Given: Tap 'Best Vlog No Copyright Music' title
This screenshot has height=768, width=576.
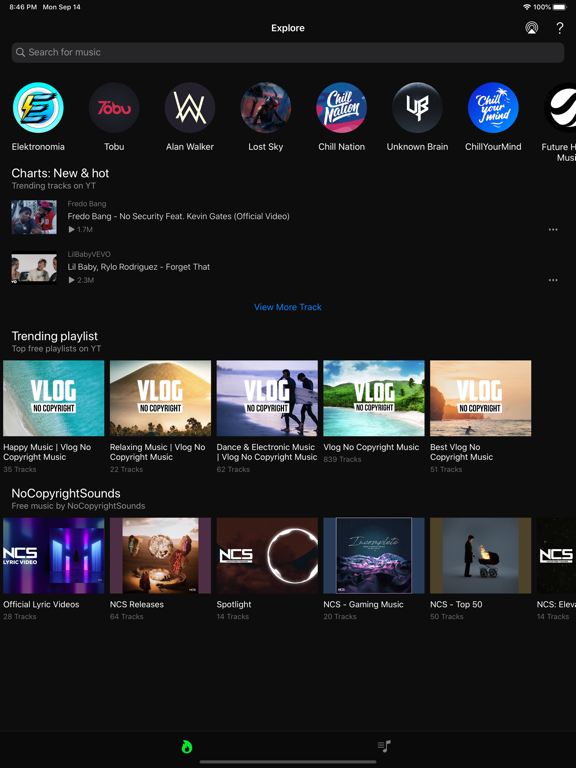Looking at the screenshot, I should click(x=461, y=452).
